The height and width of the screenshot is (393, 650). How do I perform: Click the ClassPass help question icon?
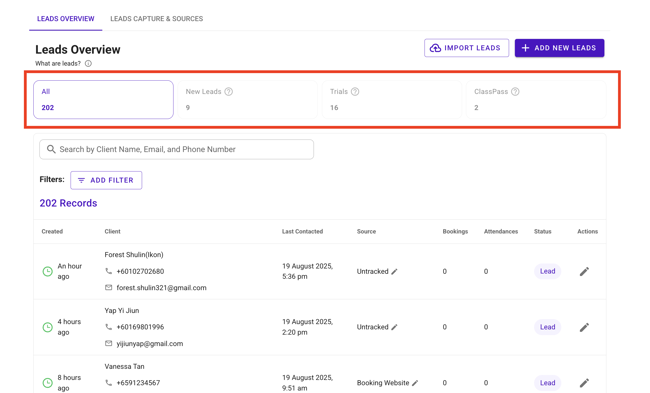(x=515, y=92)
